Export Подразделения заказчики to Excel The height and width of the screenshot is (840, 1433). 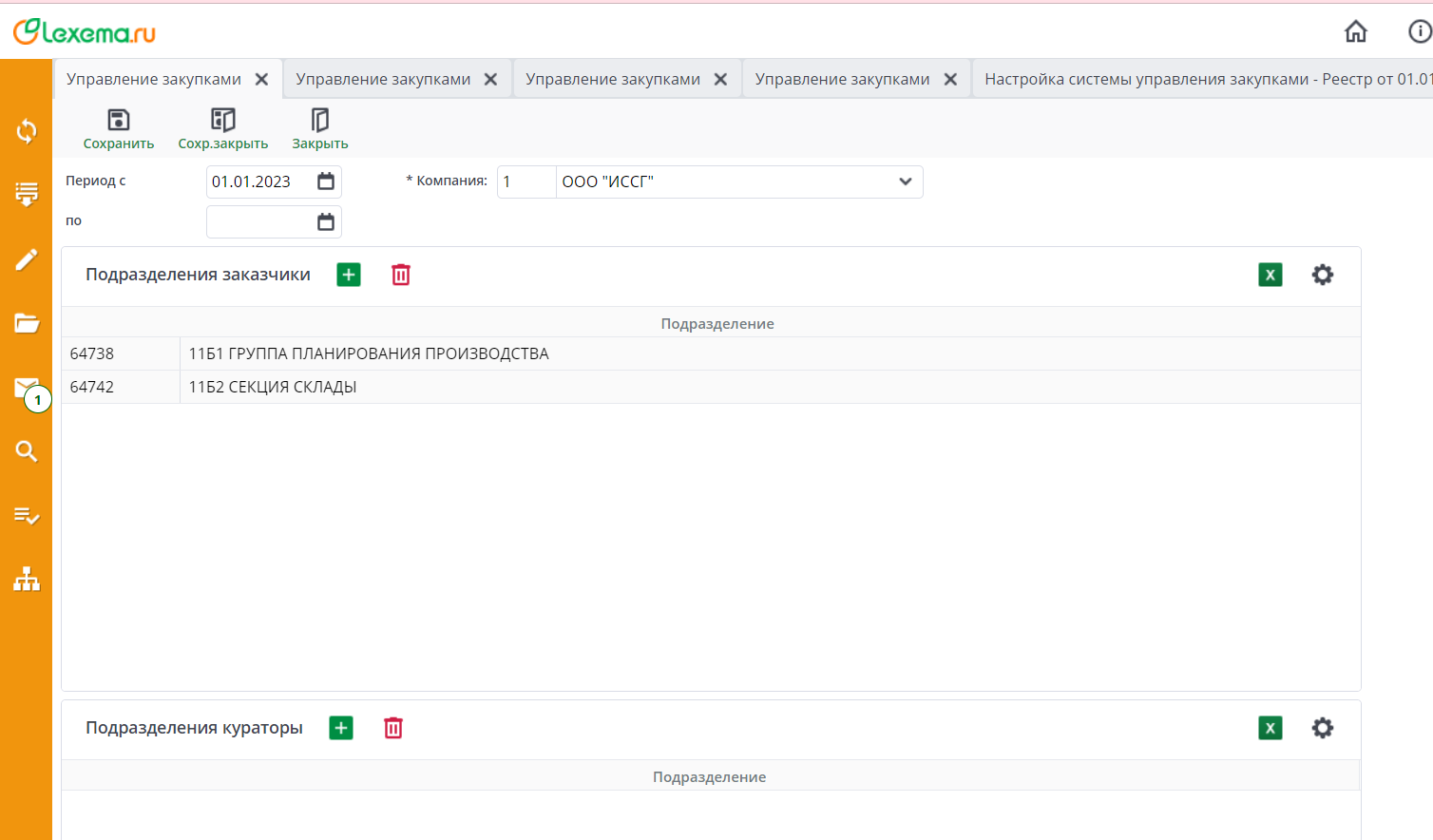1271,275
